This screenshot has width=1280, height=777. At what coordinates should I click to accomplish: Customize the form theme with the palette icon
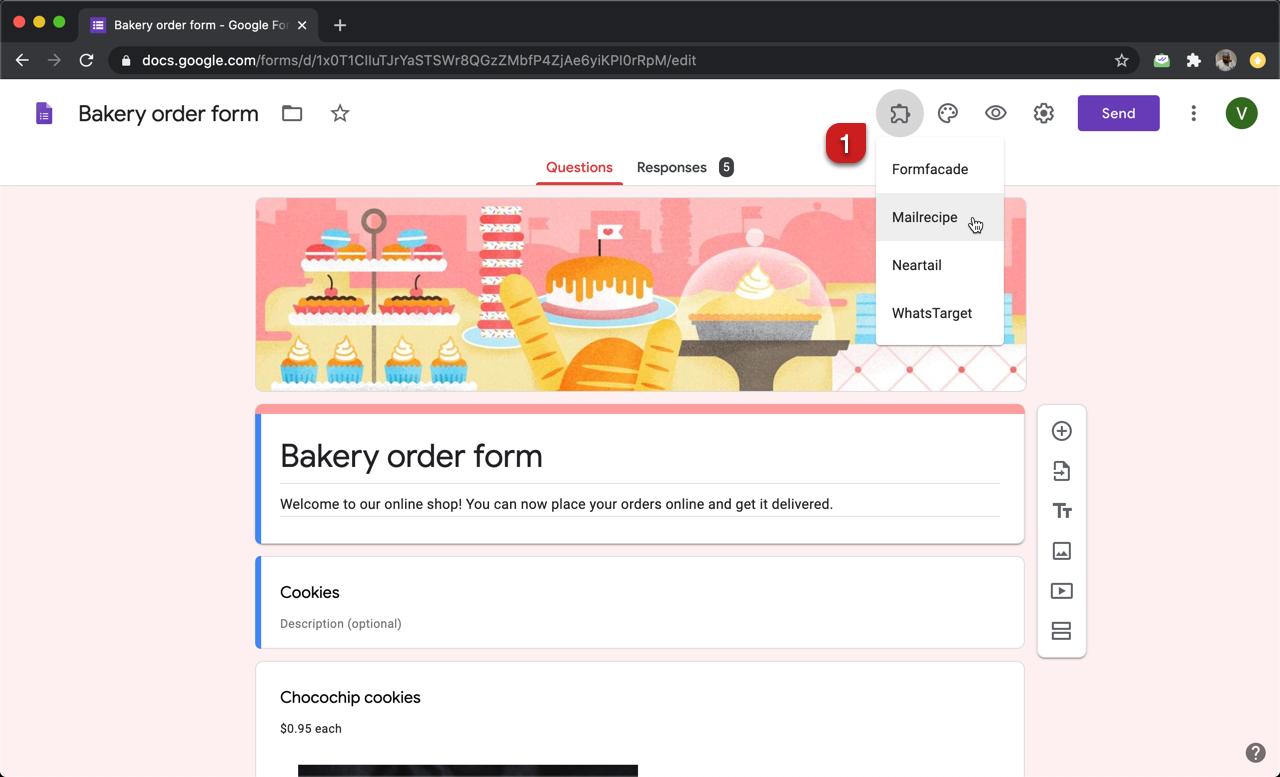(947, 113)
